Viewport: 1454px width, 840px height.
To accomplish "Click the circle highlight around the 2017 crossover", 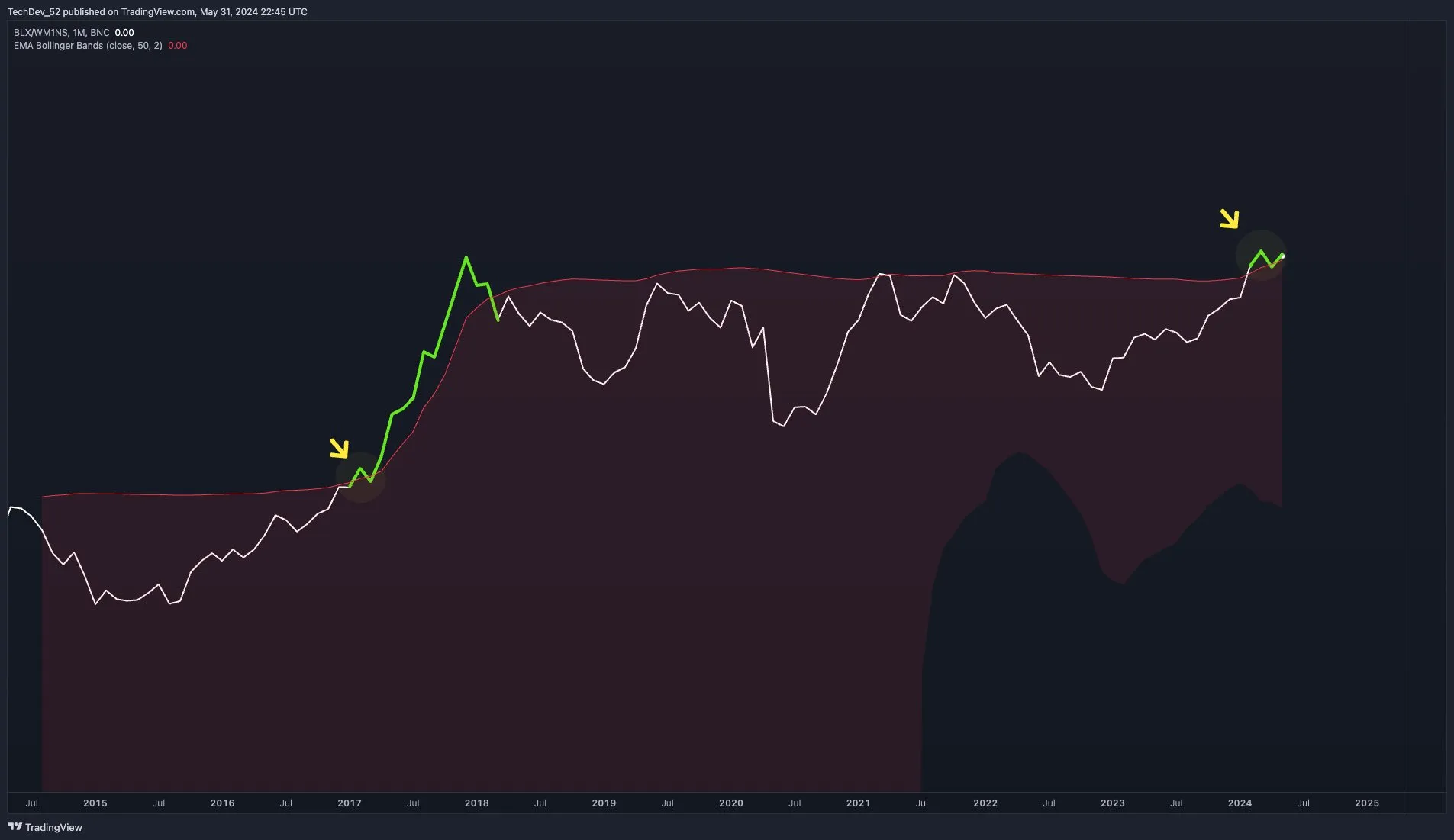I will coord(361,476).
